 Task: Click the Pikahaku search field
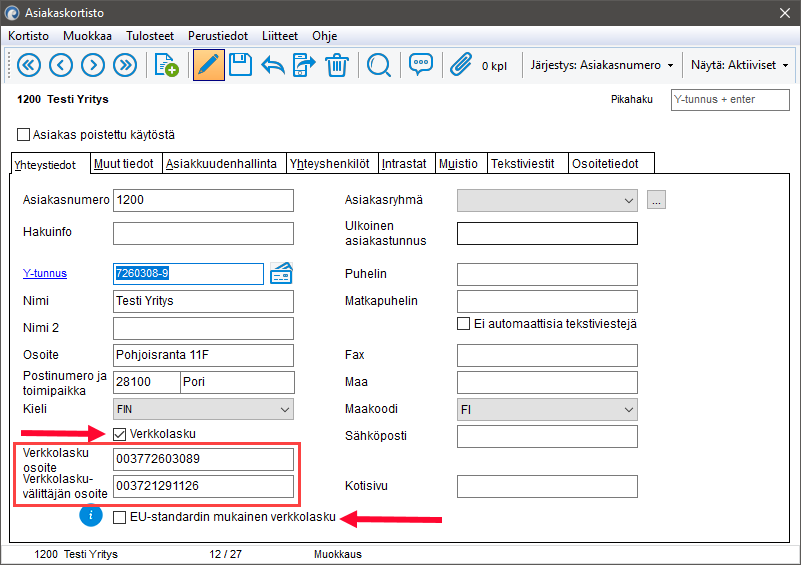[730, 100]
